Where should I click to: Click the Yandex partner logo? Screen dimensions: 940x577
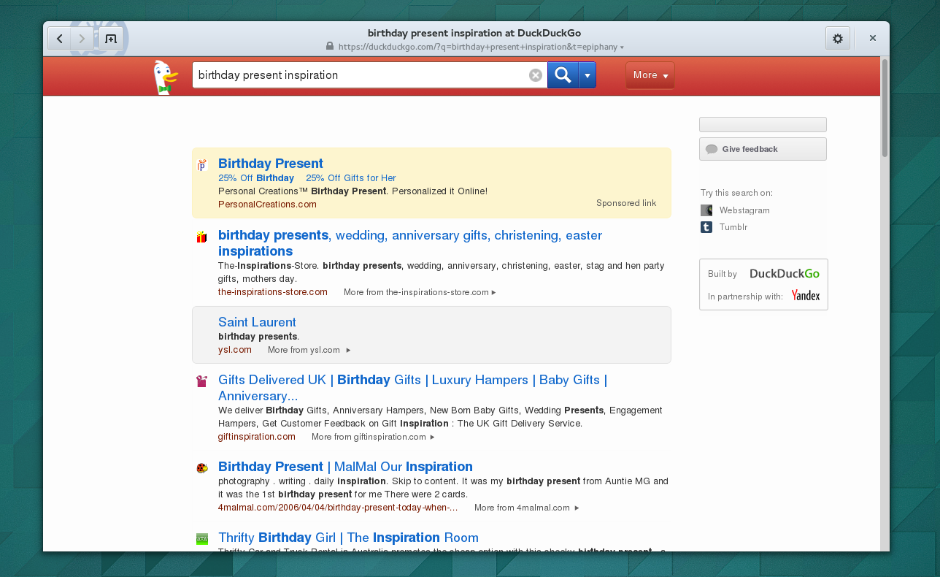pos(805,296)
